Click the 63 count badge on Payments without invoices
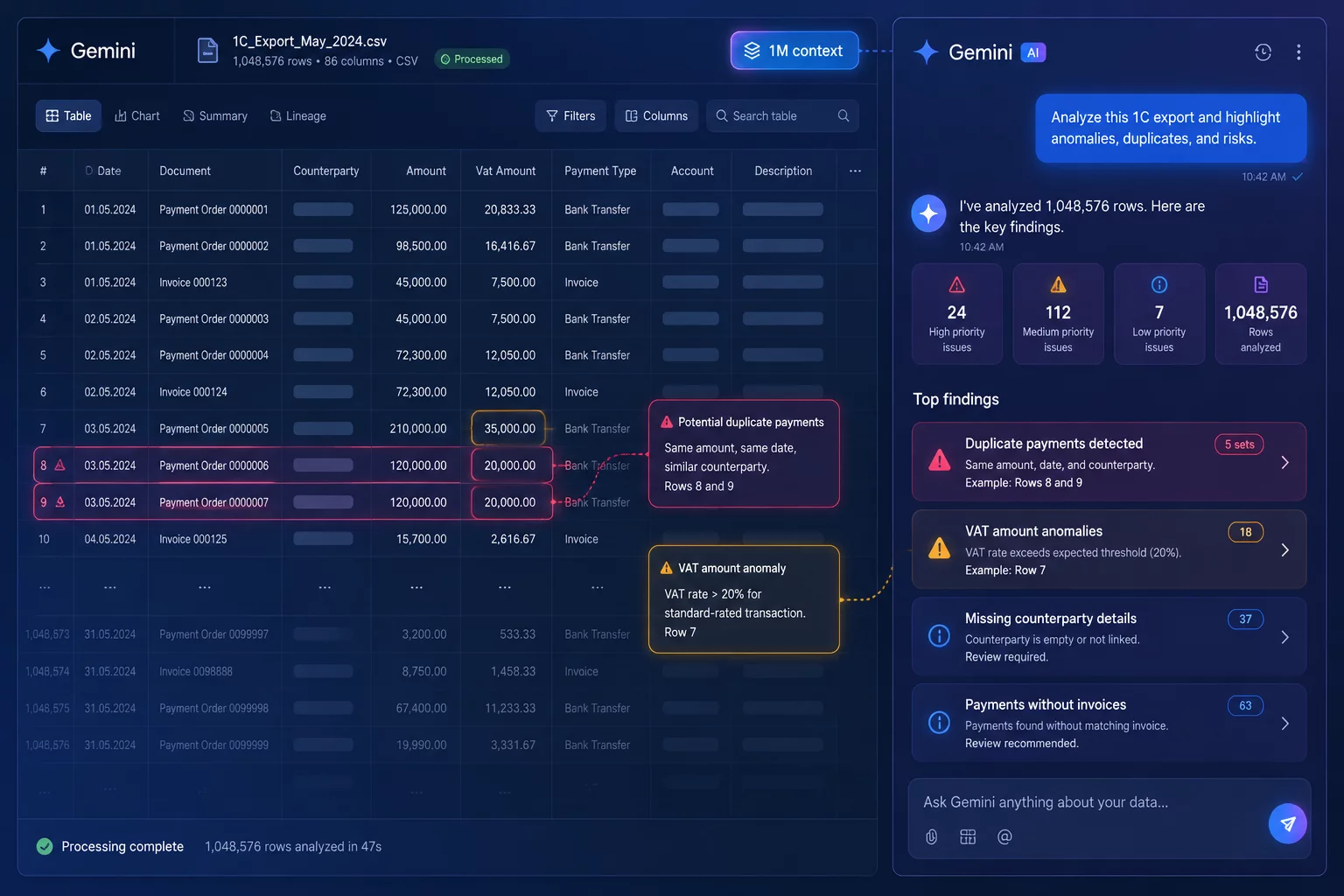 tap(1246, 706)
